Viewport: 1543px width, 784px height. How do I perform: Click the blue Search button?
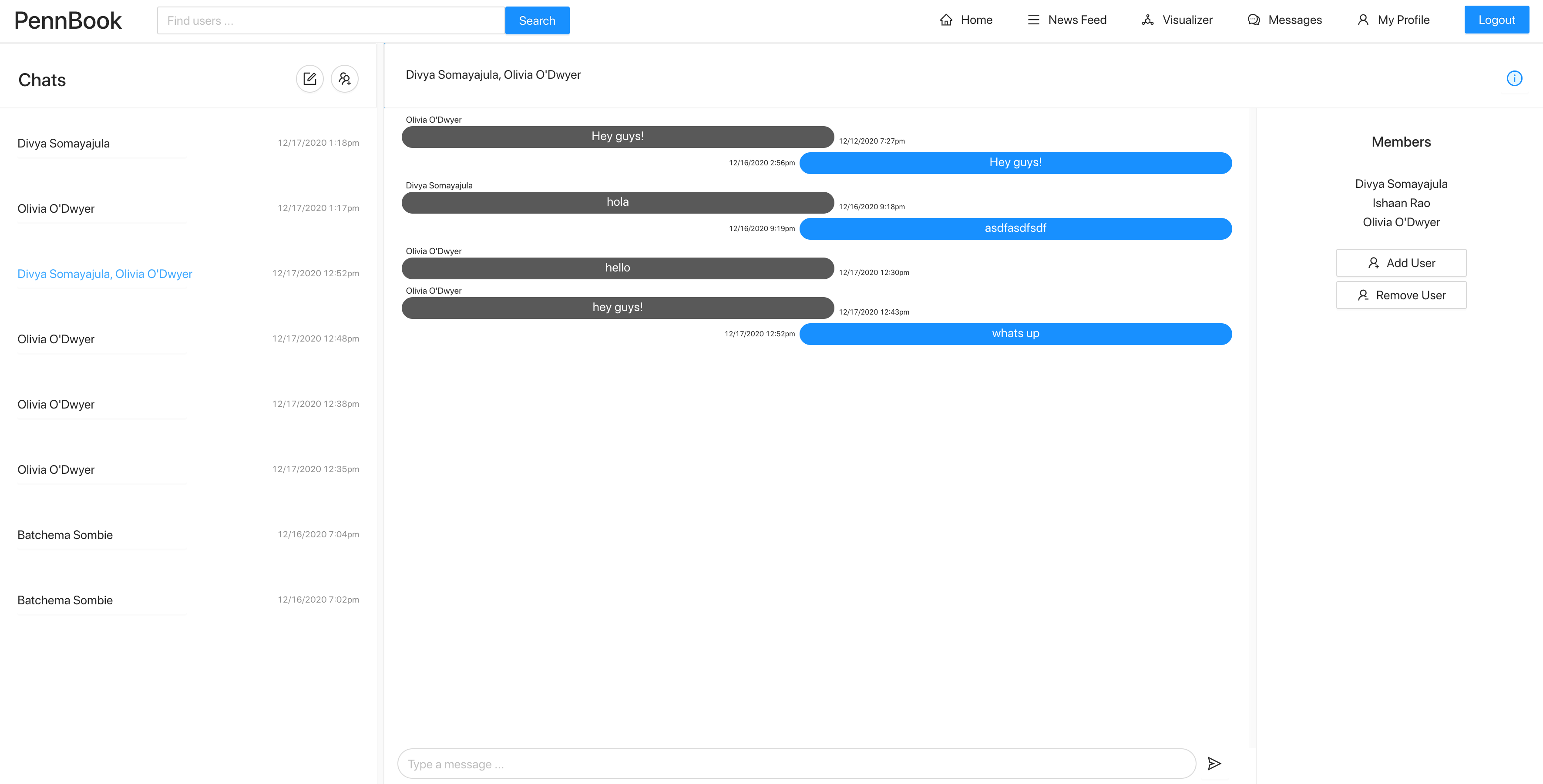(x=537, y=21)
